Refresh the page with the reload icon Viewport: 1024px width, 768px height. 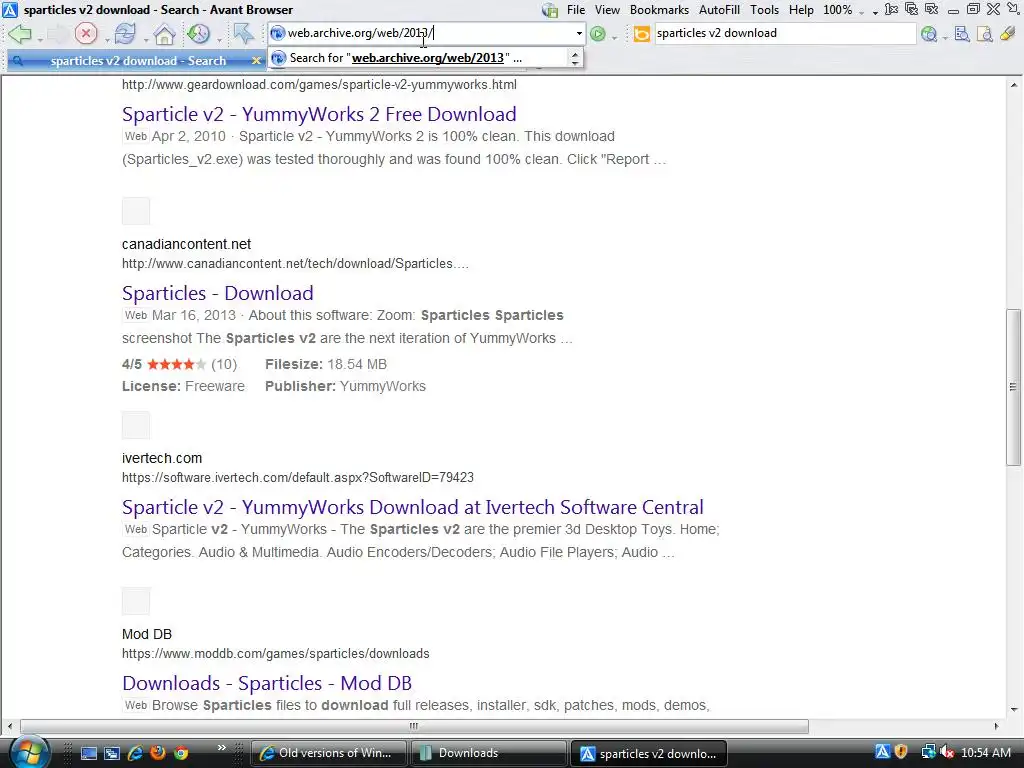[125, 33]
